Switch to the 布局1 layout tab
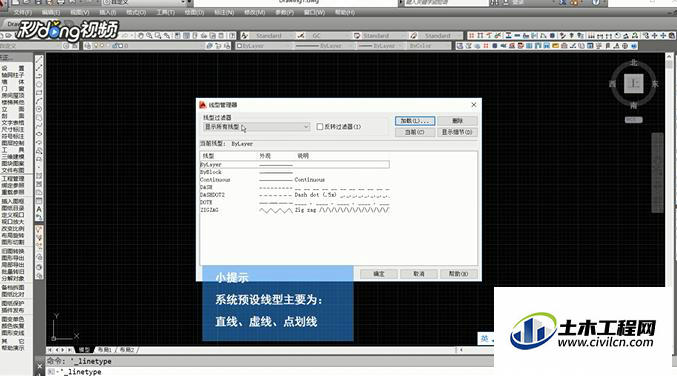677x376 pixels. (x=104, y=350)
